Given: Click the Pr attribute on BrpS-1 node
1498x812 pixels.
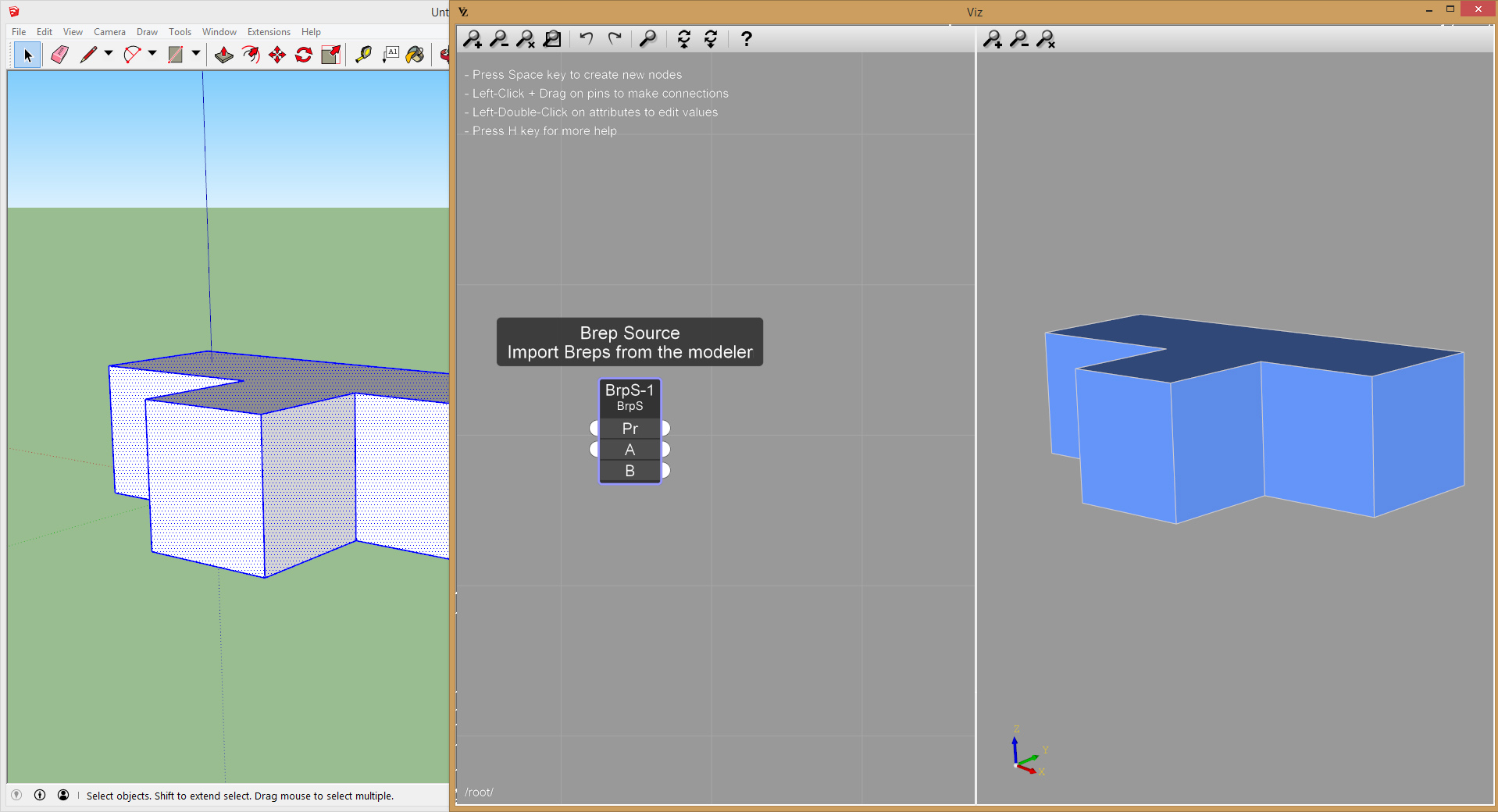Looking at the screenshot, I should tap(630, 429).
